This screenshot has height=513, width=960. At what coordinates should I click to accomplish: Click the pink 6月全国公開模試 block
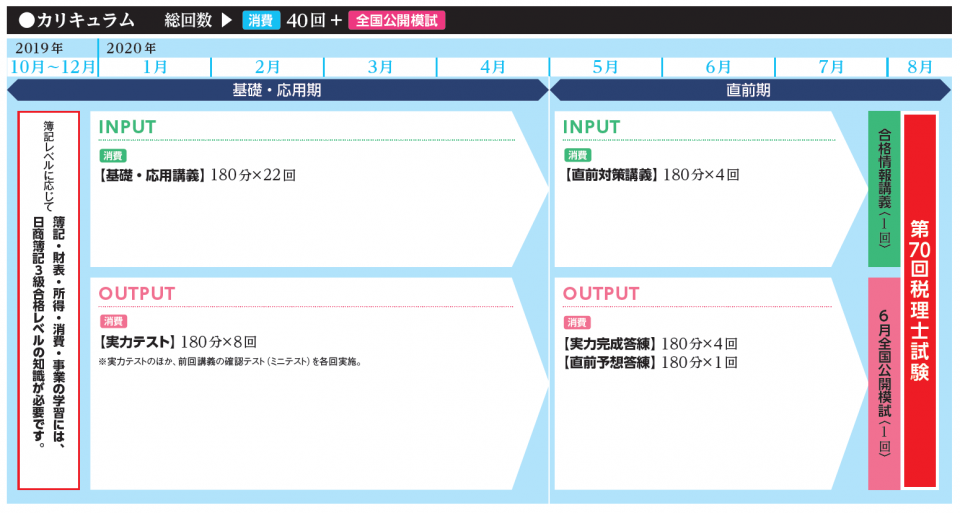884,383
